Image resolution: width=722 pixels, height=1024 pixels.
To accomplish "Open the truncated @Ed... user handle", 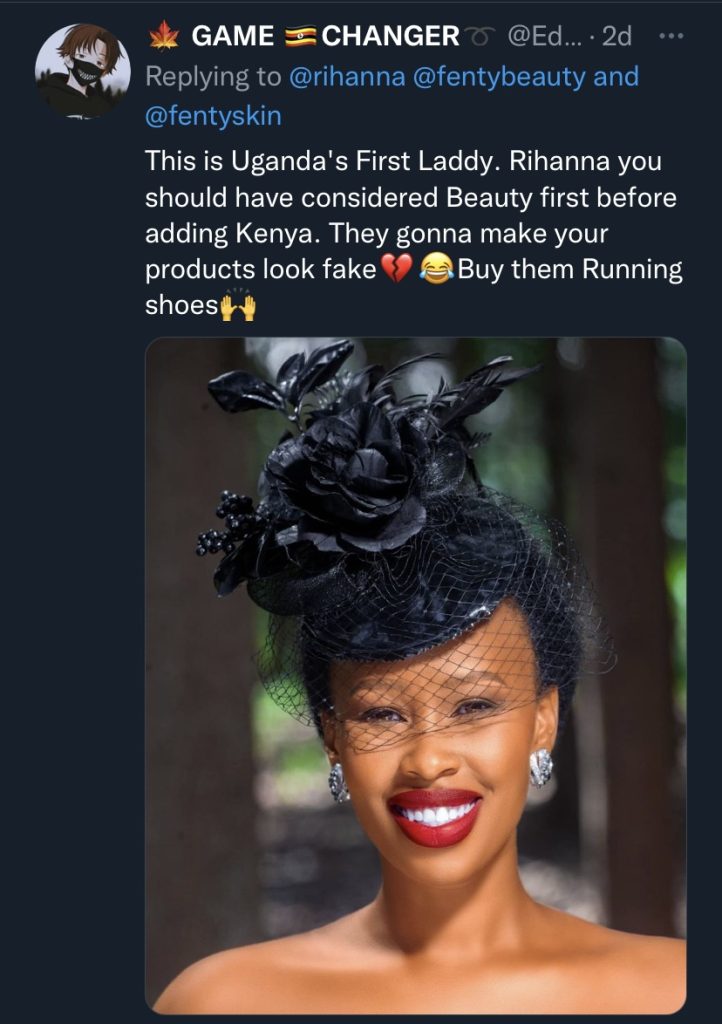I will (542, 37).
